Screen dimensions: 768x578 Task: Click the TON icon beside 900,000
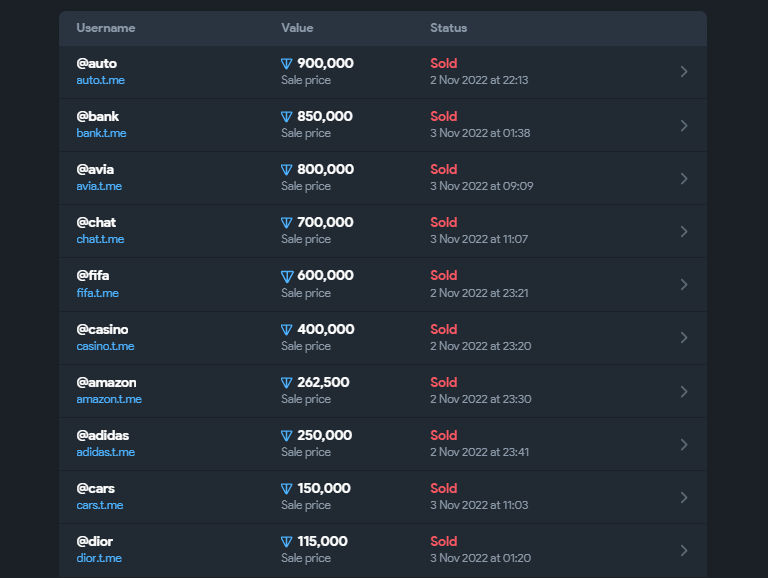tap(287, 64)
